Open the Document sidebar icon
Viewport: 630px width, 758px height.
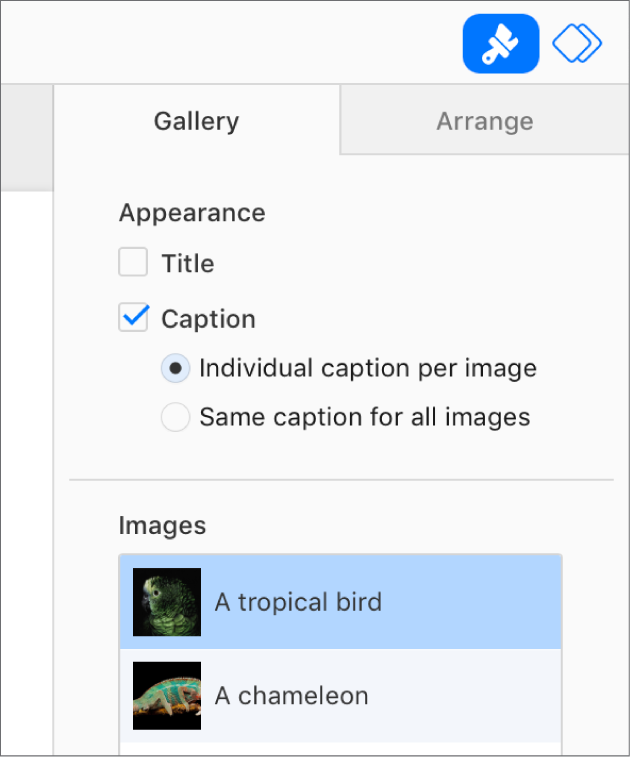coord(577,44)
